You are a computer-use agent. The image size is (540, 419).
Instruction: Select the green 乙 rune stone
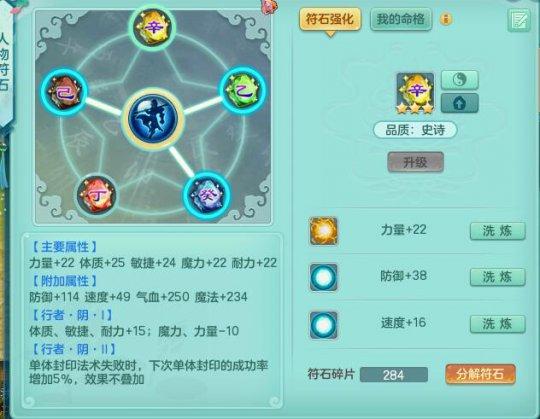242,90
